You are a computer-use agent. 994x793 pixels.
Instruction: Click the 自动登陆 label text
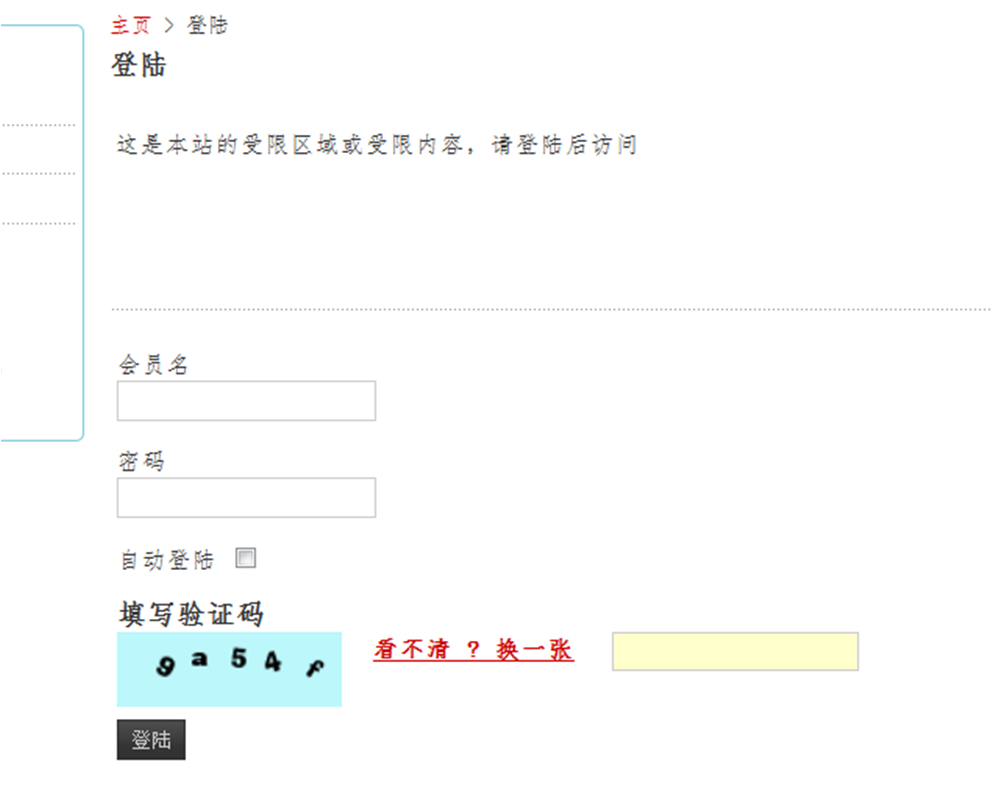pos(168,560)
